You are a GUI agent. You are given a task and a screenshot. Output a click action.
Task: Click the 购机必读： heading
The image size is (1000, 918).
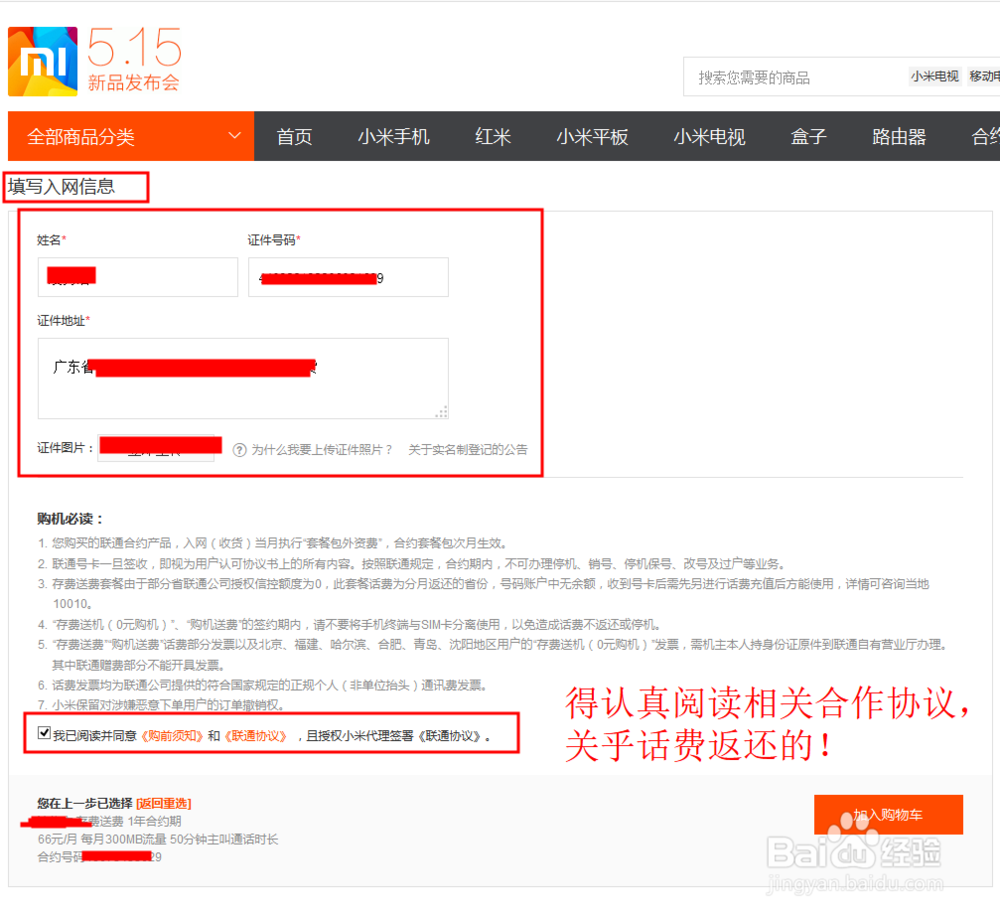[x=70, y=519]
